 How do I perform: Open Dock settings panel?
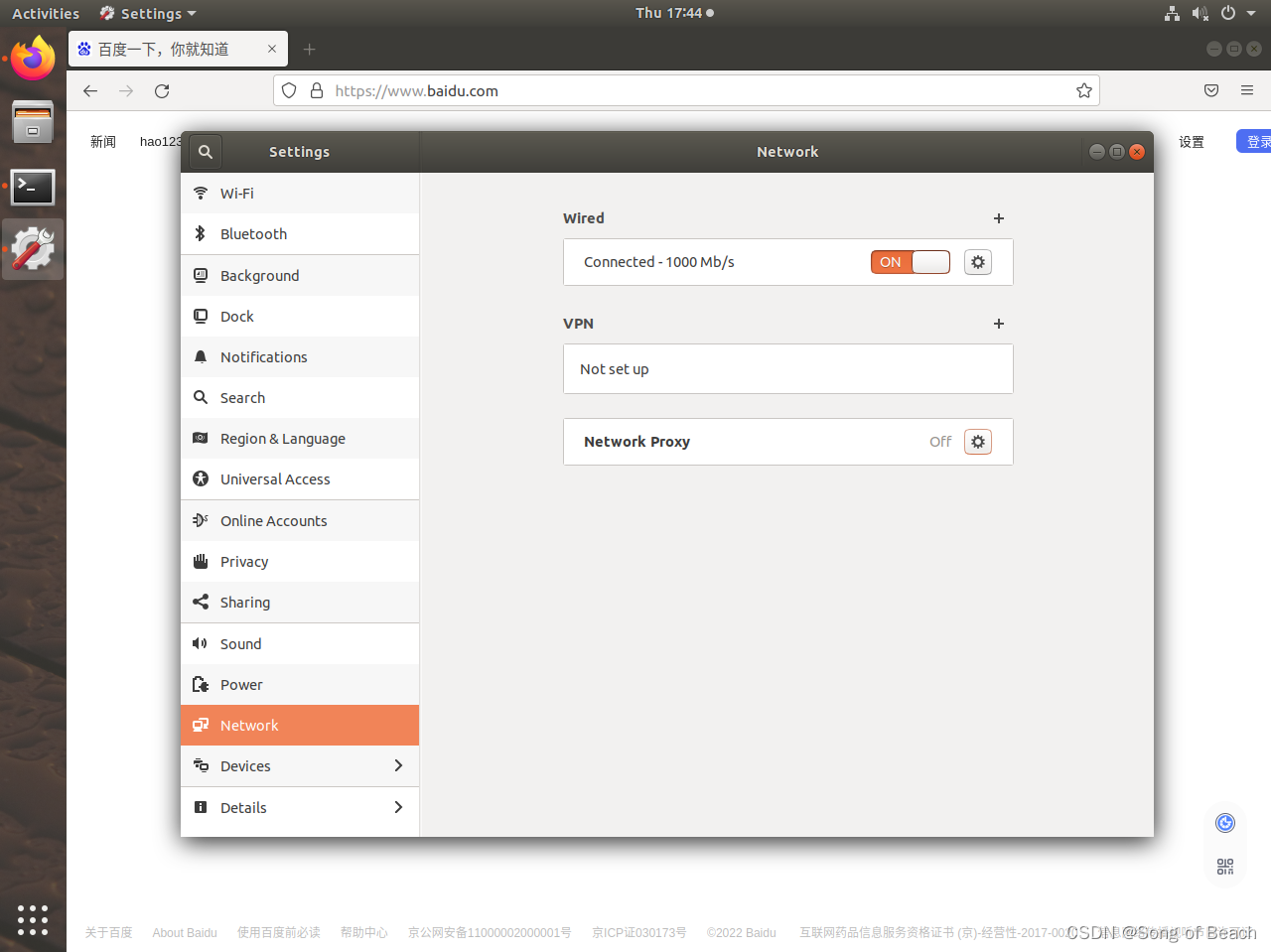click(300, 317)
